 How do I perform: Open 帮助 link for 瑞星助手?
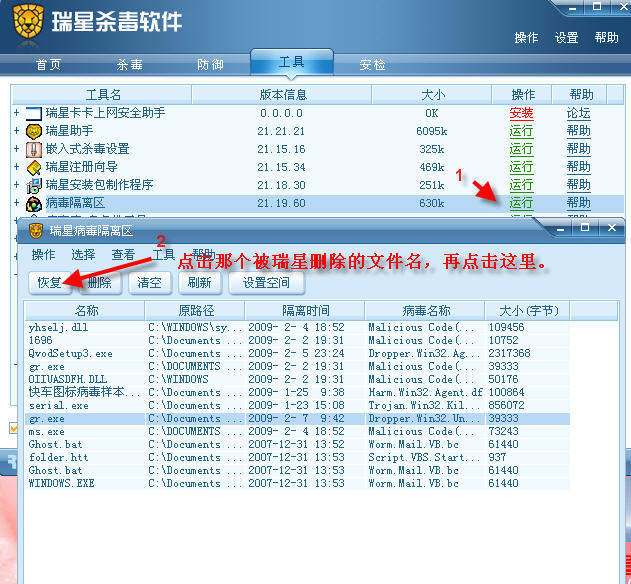coord(578,131)
